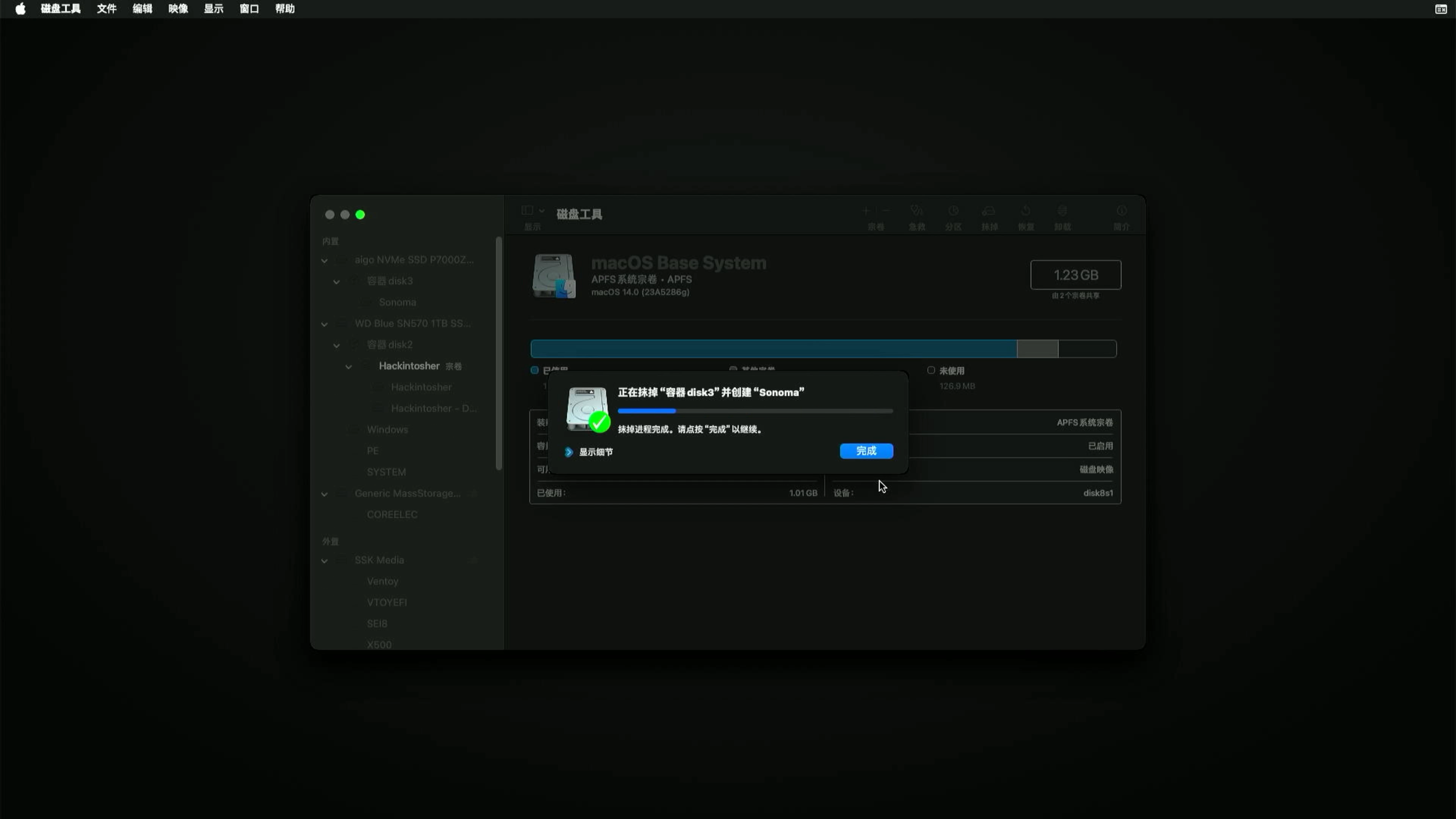Screen dimensions: 1456x819
Task: Collapse the Hackintosher 宗卷 group
Action: coord(349,367)
